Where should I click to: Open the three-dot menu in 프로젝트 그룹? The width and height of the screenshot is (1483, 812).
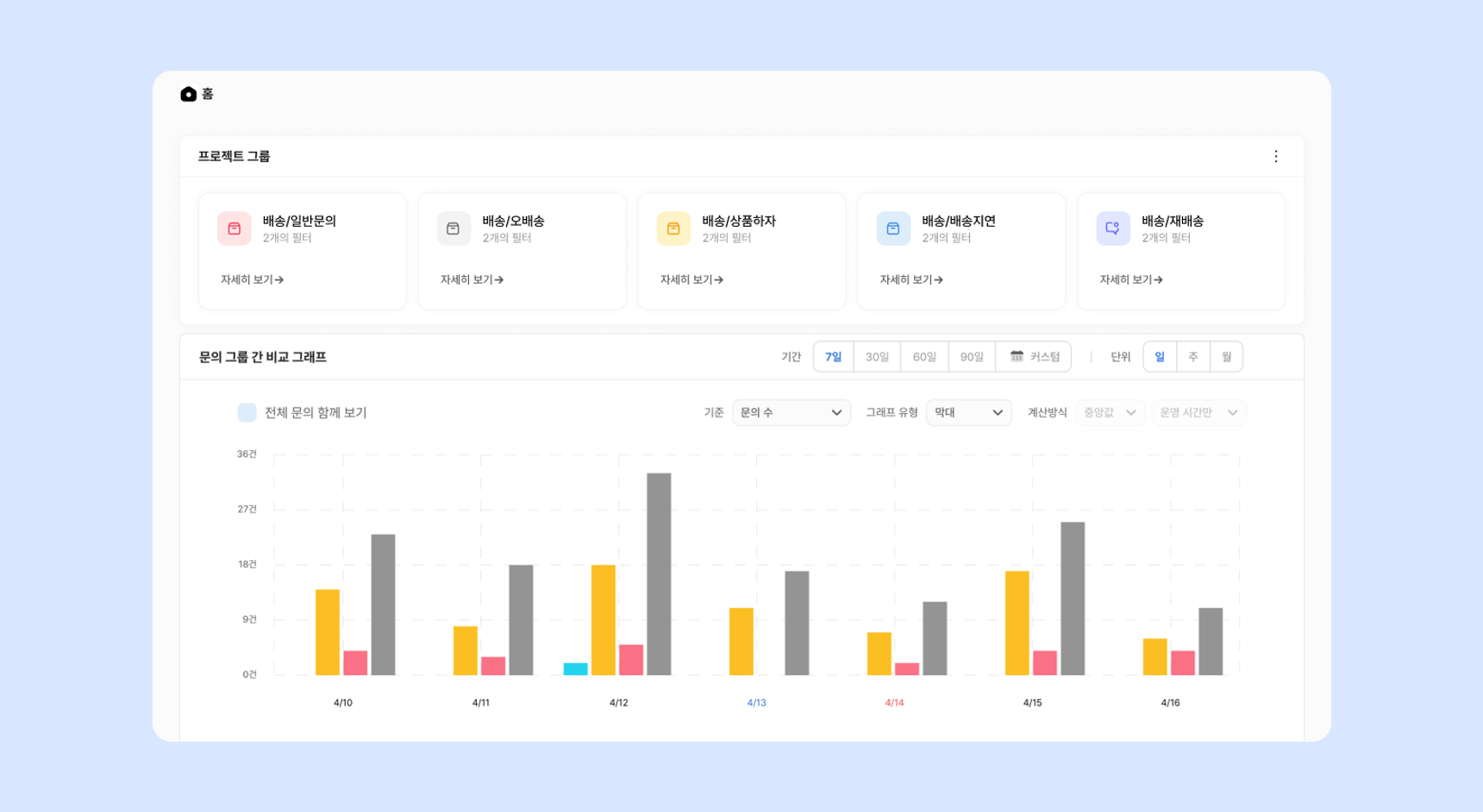click(1276, 156)
